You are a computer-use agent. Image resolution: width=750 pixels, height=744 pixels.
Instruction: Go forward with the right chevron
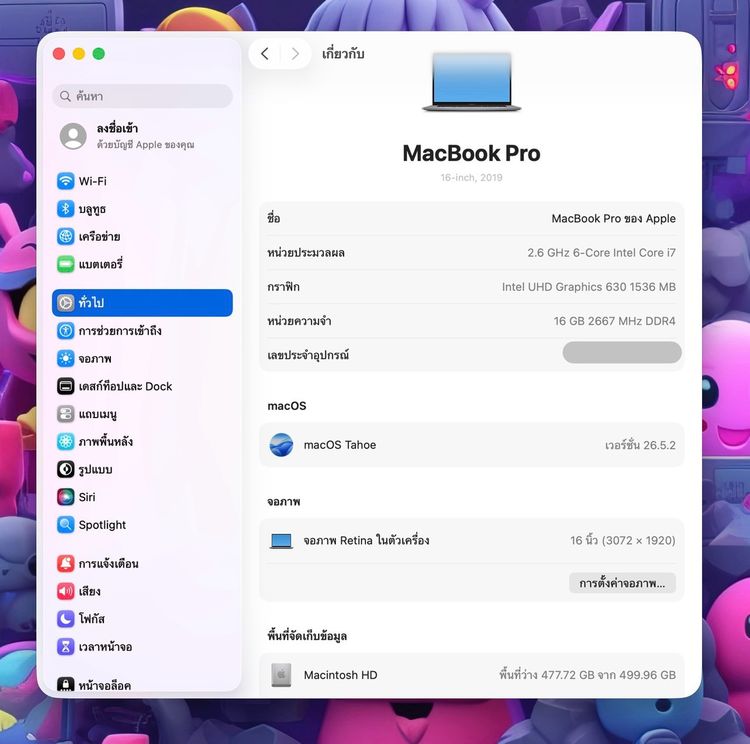(x=295, y=54)
